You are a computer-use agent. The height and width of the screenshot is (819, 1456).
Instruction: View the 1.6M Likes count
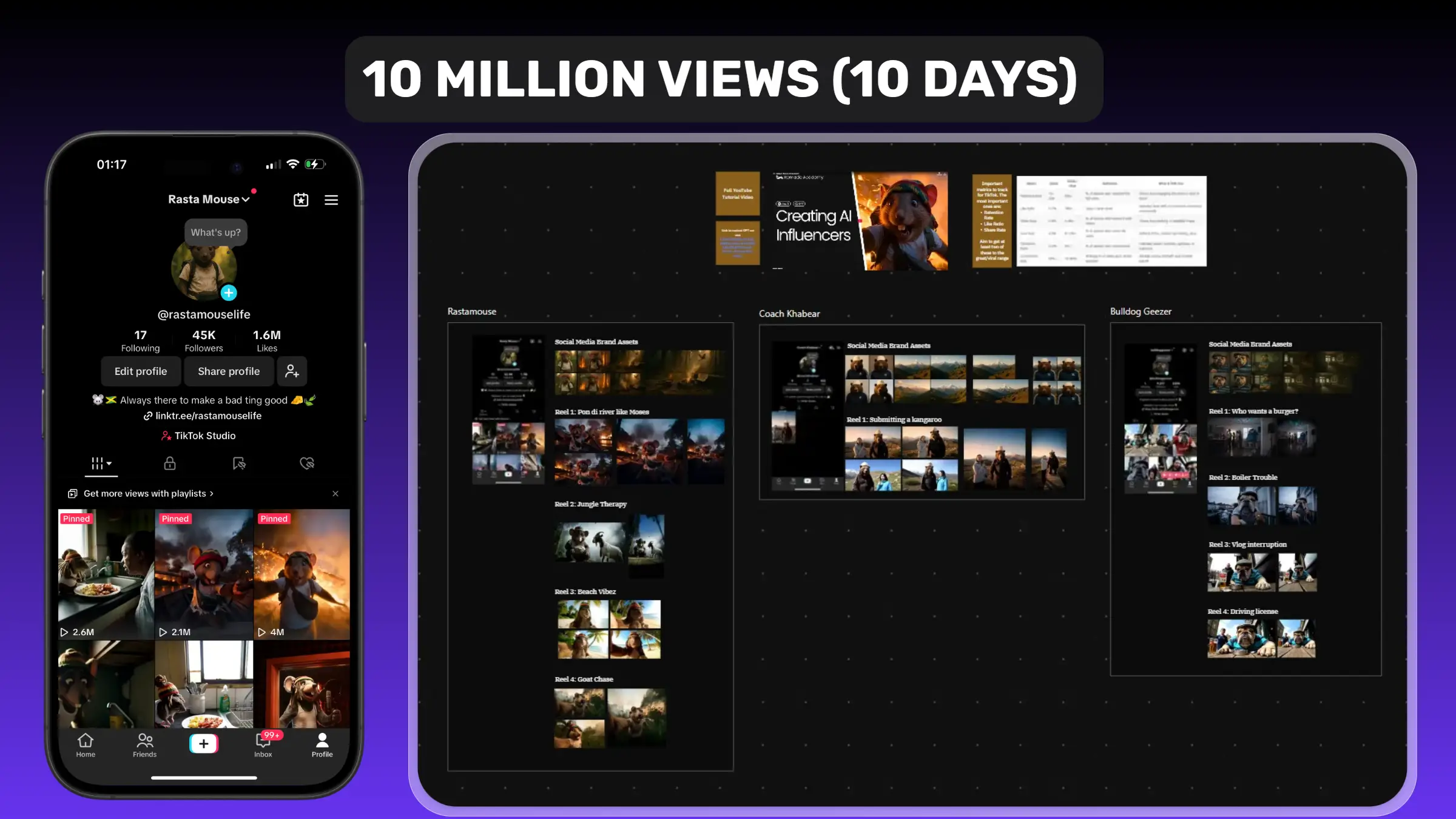pos(267,341)
